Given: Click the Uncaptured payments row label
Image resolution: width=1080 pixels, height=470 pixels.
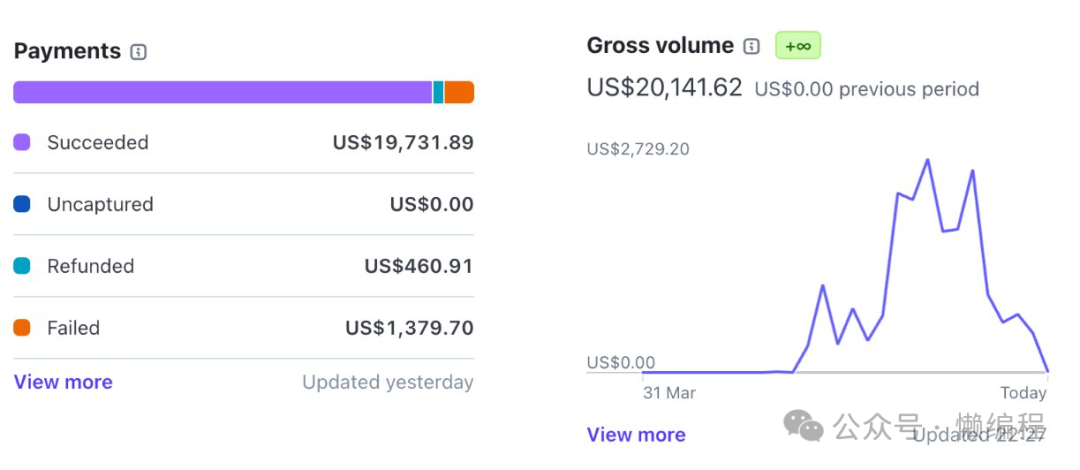Looking at the screenshot, I should coord(100,205).
